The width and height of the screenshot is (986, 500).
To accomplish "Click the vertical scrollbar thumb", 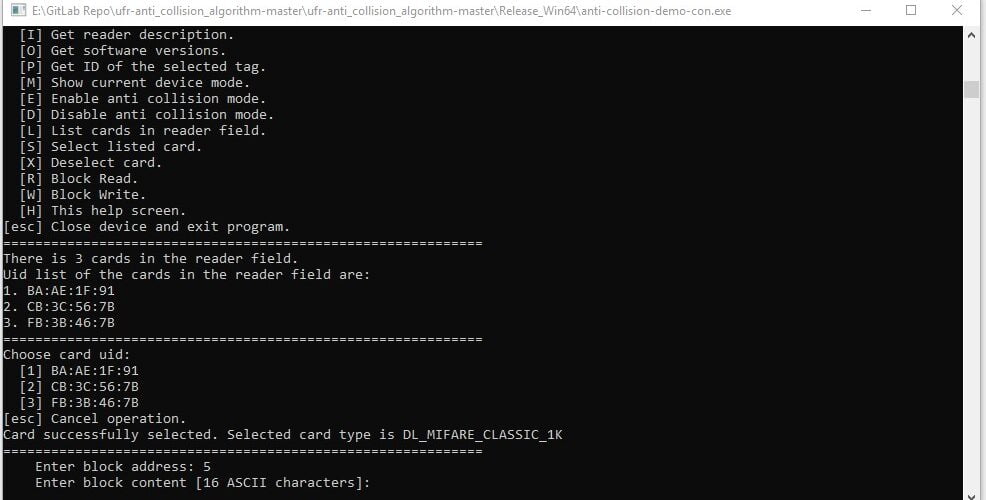I will tap(972, 89).
